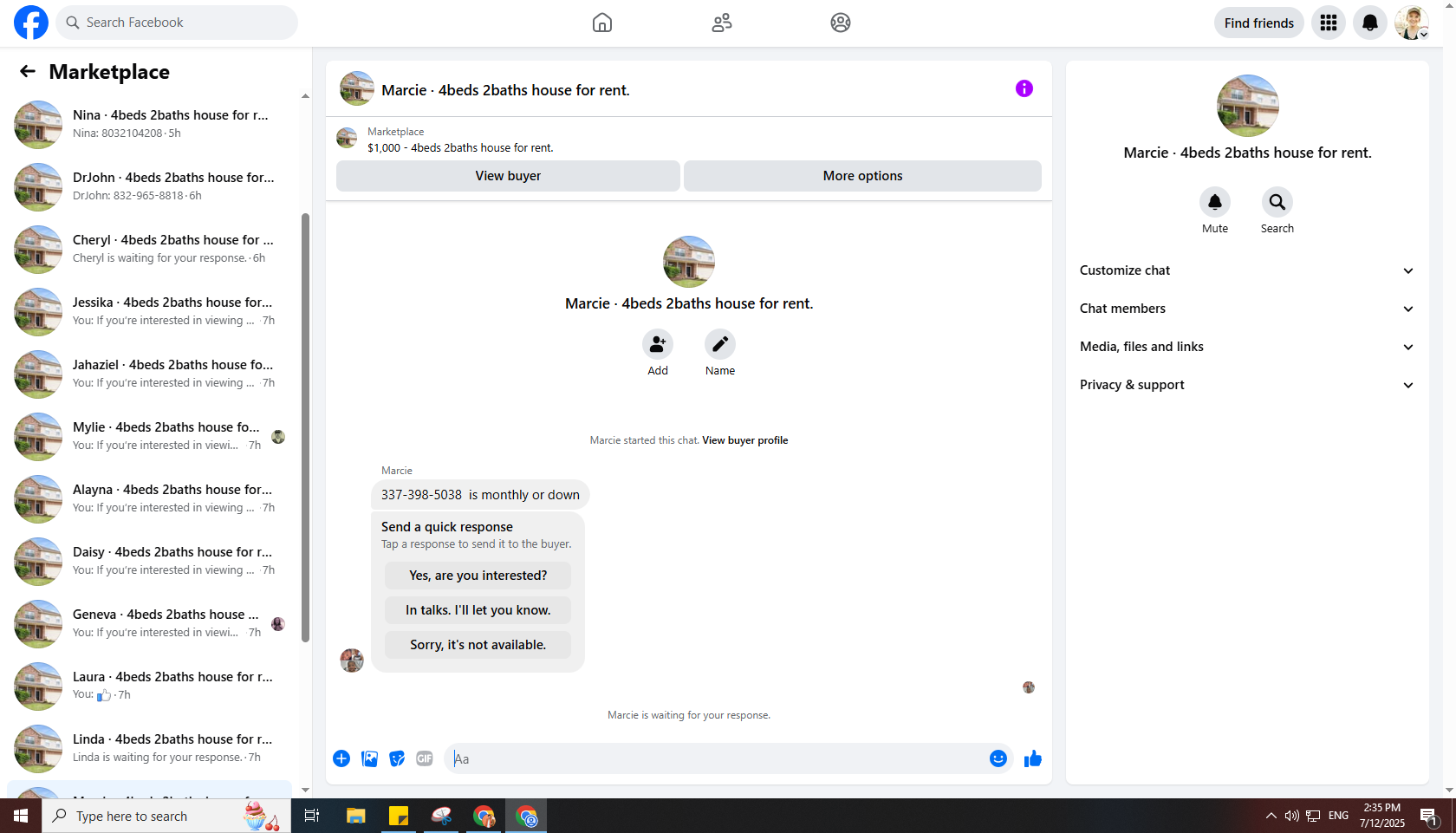Expand the Chat members section

tap(1247, 309)
